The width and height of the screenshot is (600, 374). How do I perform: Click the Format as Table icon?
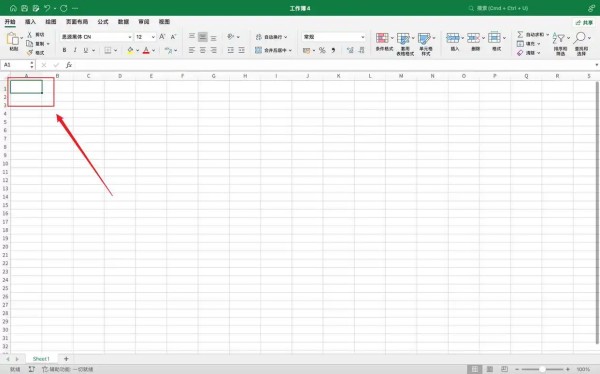coord(403,38)
